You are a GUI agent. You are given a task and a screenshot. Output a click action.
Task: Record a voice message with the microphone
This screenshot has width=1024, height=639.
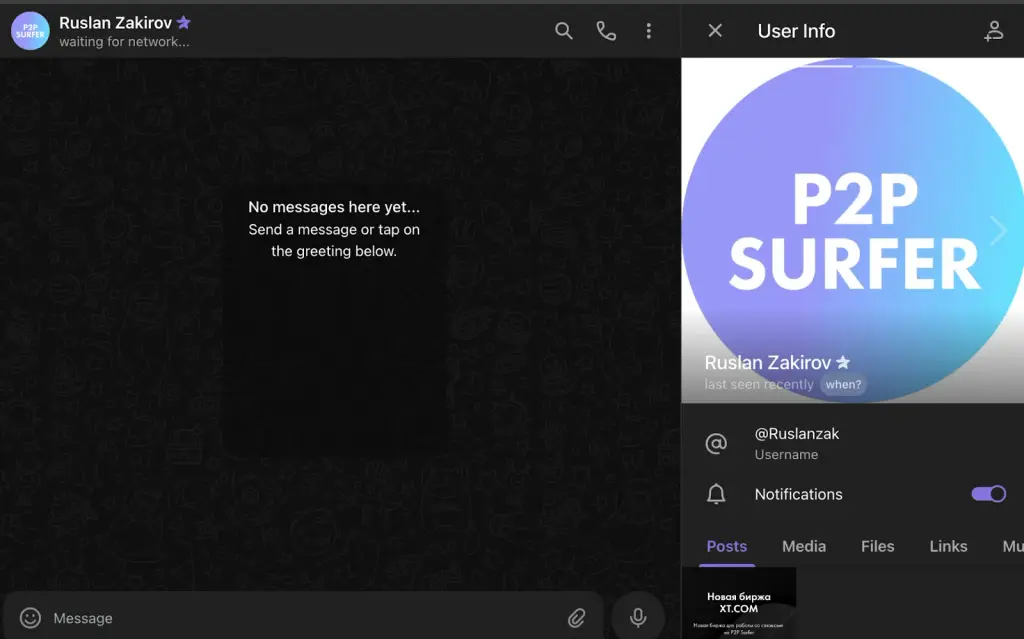tap(638, 617)
